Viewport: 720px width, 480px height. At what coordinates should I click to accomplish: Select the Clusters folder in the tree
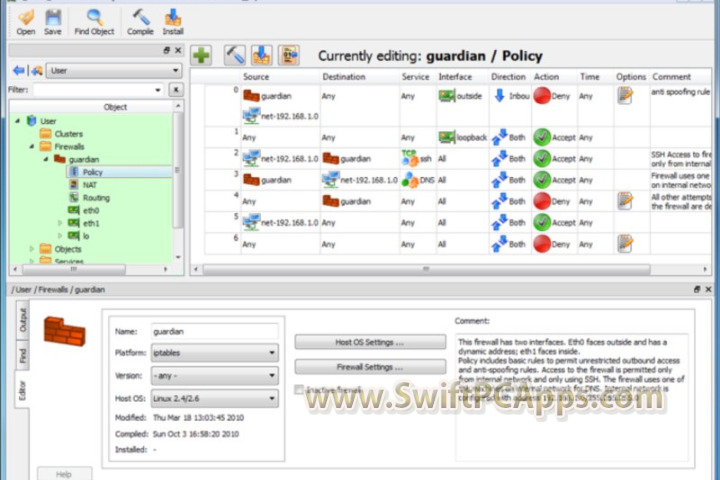pos(68,134)
